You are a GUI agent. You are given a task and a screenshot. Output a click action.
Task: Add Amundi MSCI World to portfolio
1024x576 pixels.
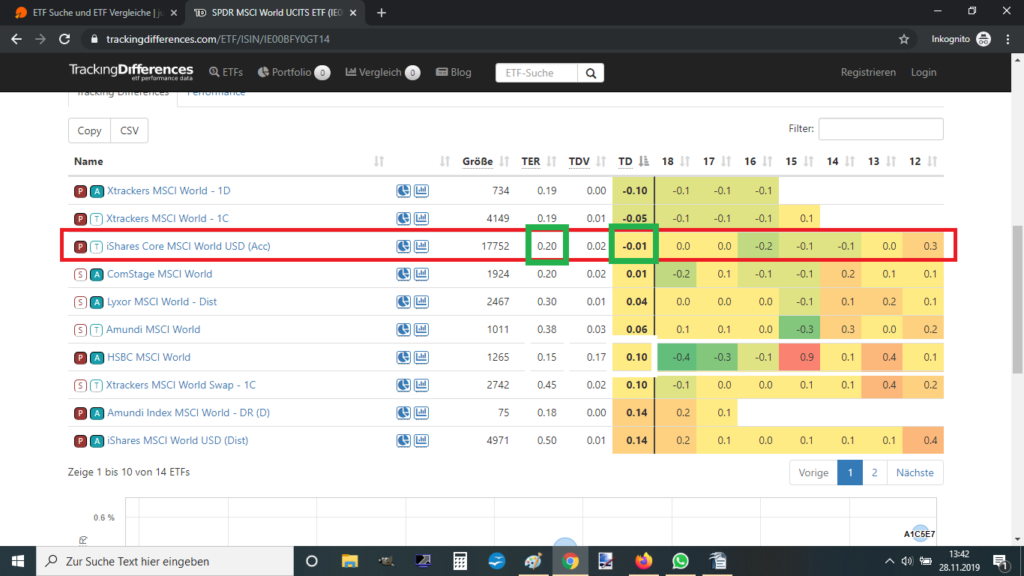[403, 329]
